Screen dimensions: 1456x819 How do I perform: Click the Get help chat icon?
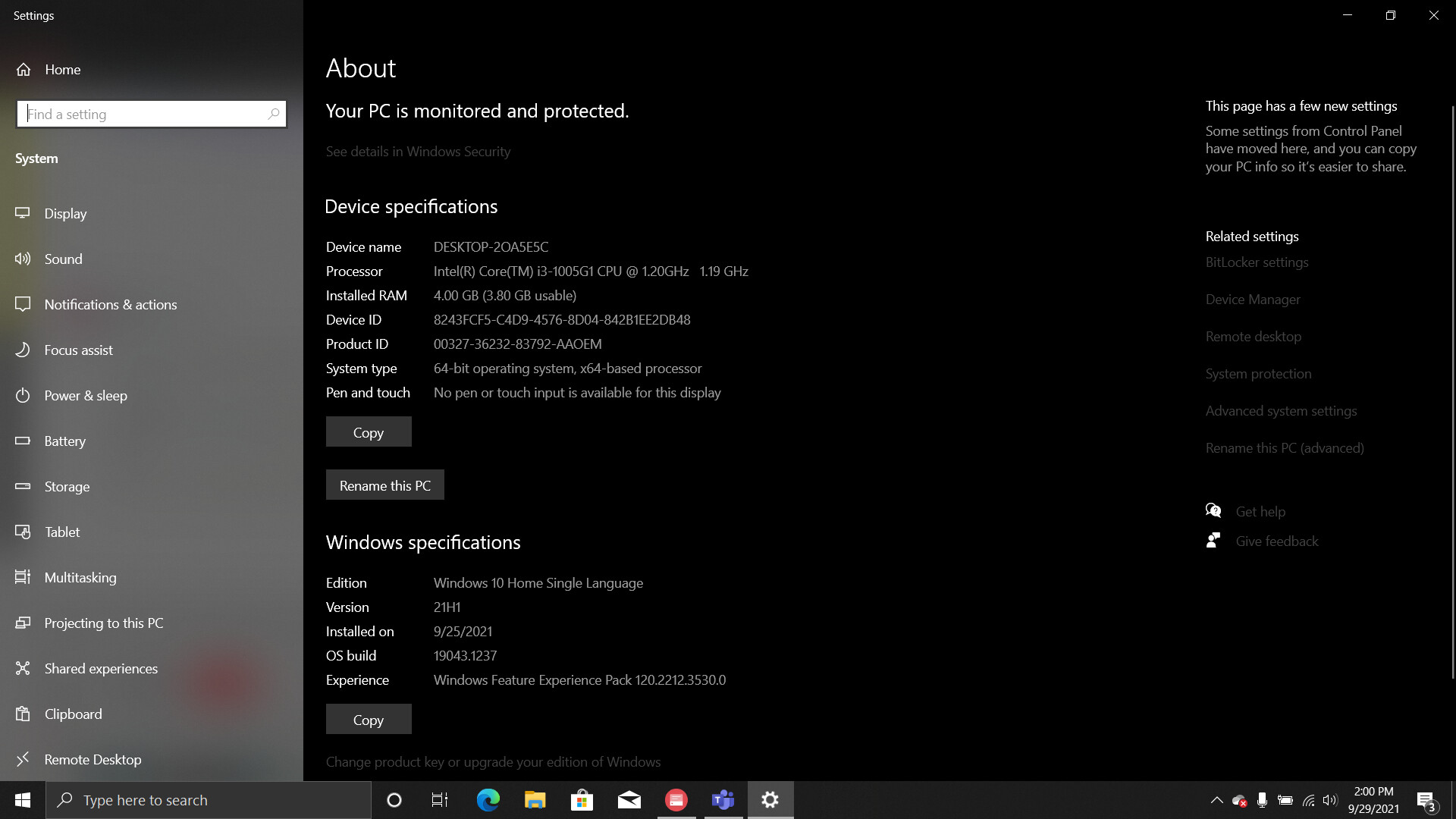1213,510
